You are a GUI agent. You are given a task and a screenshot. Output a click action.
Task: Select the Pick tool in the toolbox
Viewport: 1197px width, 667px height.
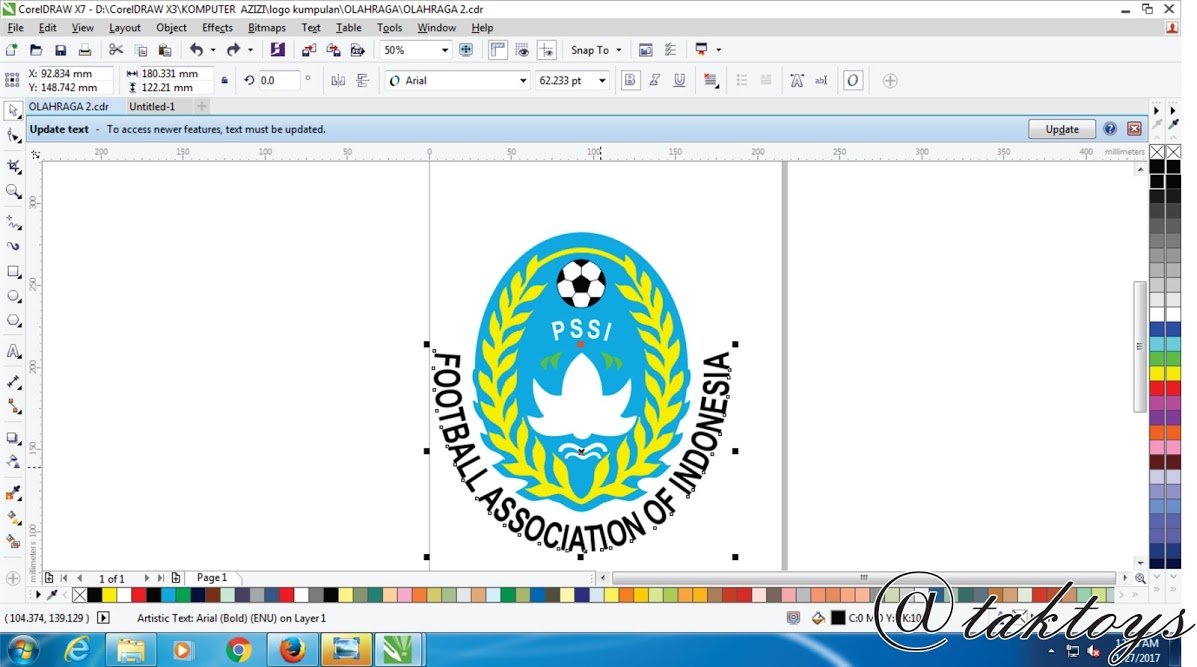[13, 111]
